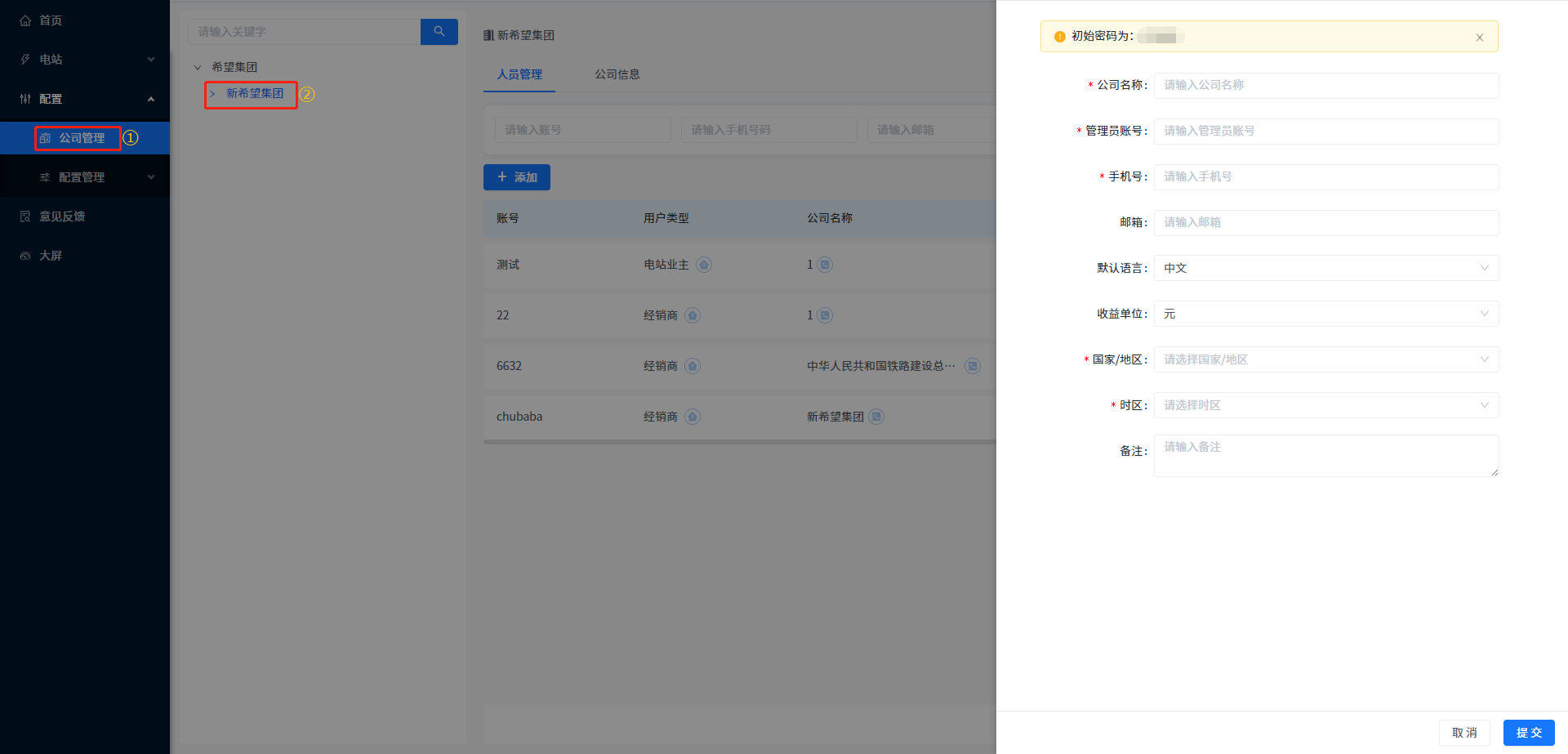Screen dimensions: 1568x754
Task: Click the 首页 home icon in sidebar
Action: [25, 20]
